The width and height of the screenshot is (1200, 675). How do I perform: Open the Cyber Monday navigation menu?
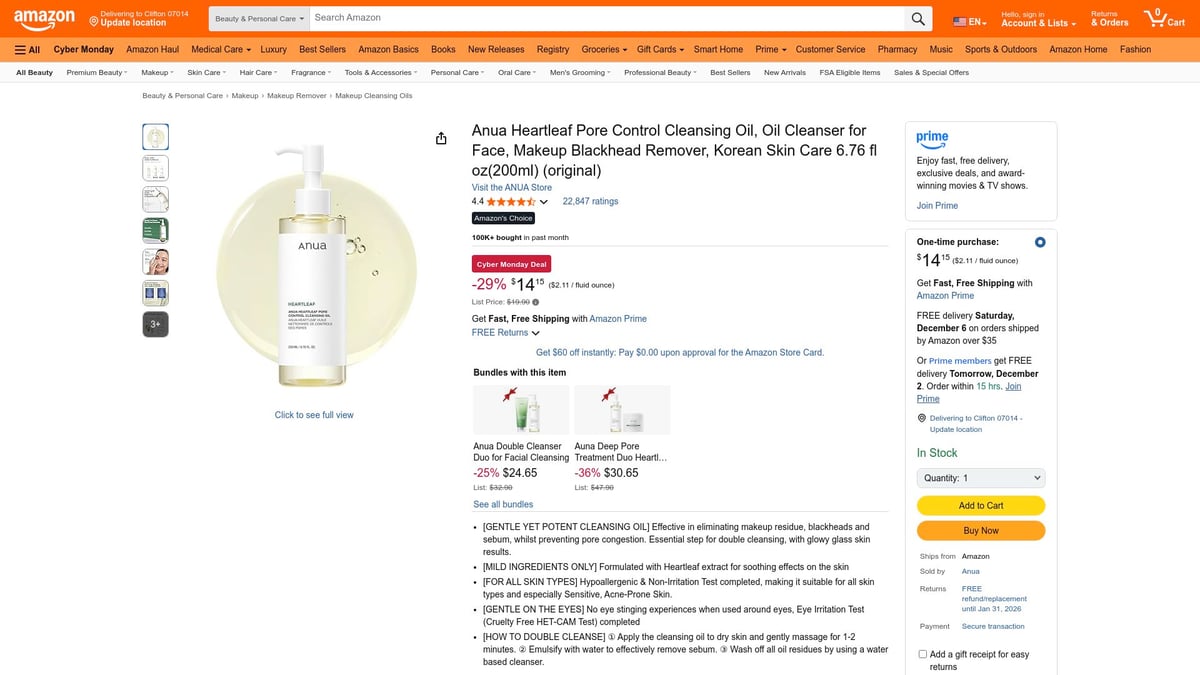(x=83, y=49)
